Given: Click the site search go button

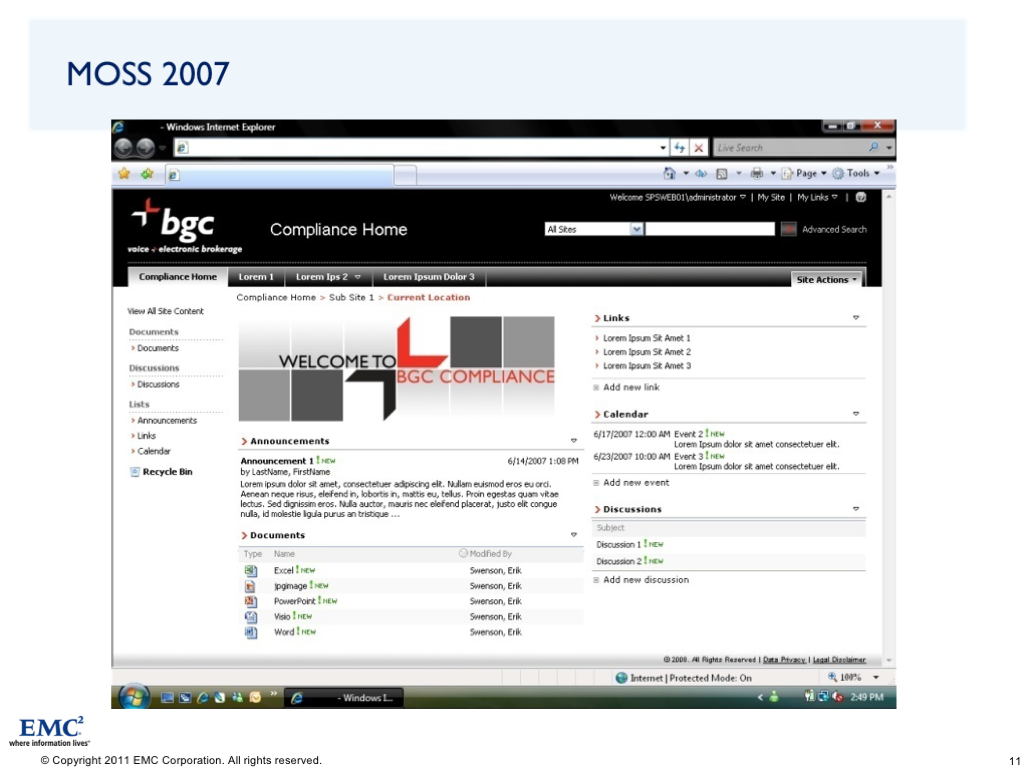Looking at the screenshot, I should coord(788,229).
